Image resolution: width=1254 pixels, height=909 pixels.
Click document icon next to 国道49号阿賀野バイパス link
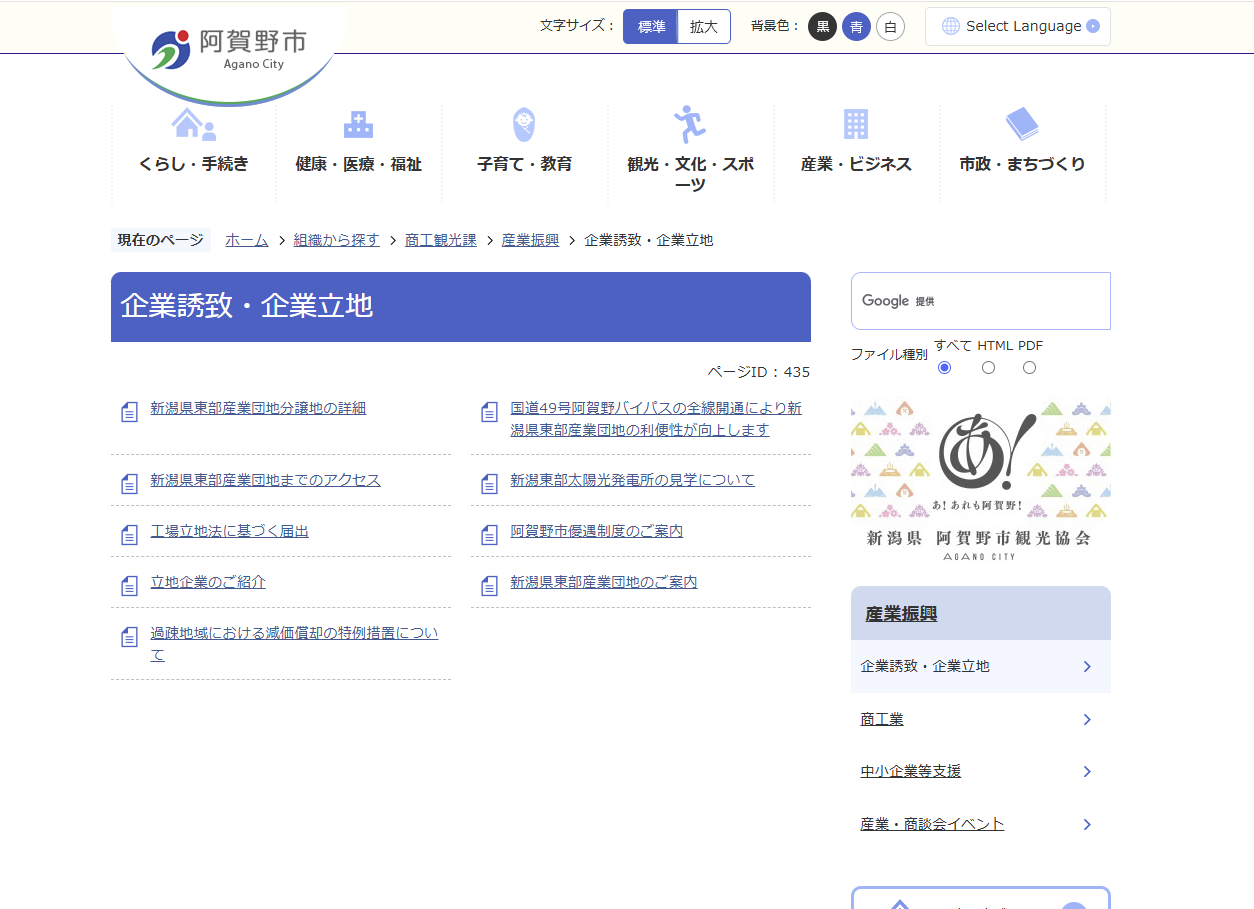pyautogui.click(x=489, y=412)
